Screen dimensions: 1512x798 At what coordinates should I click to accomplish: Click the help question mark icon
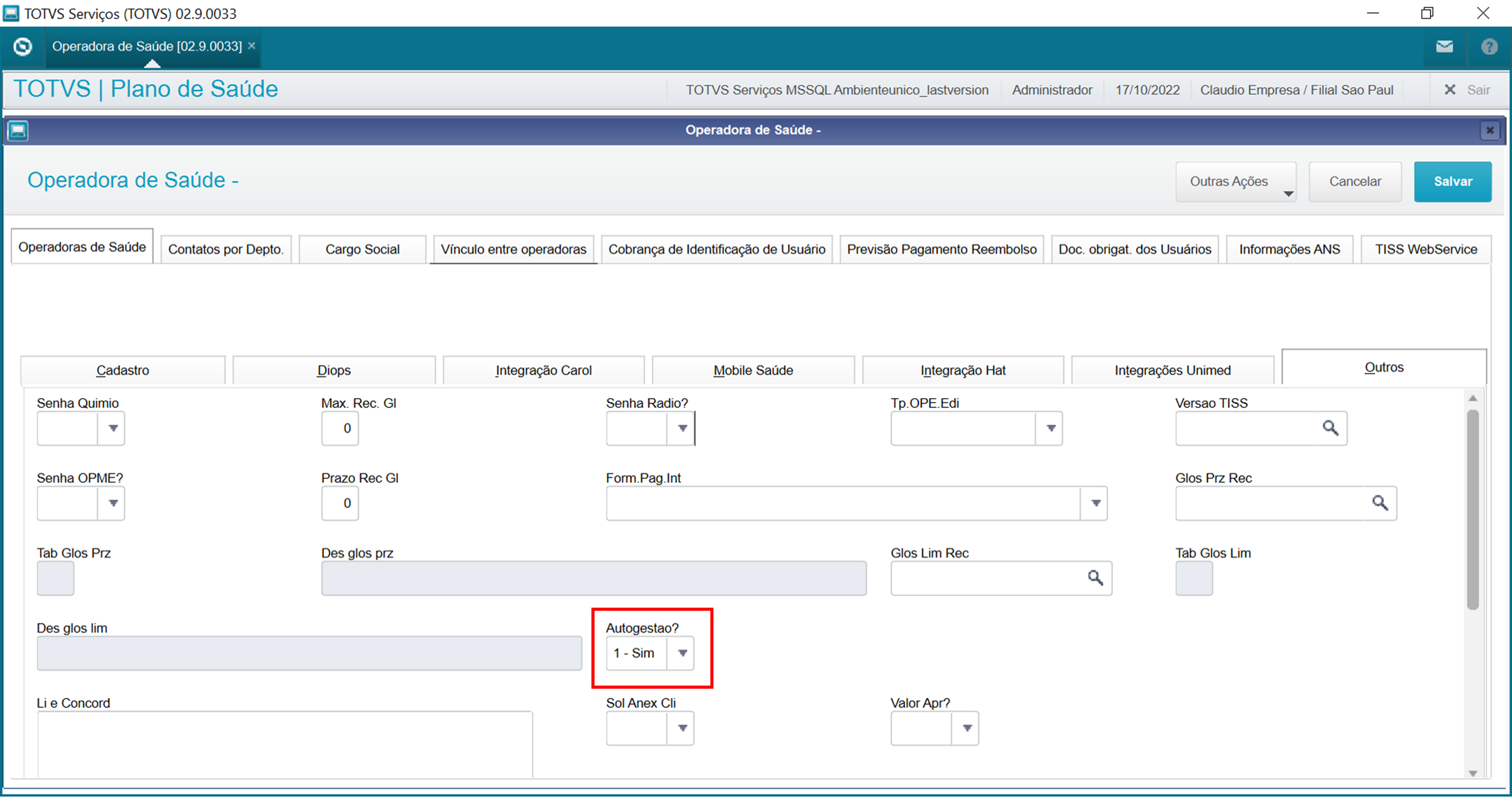pos(1488,46)
